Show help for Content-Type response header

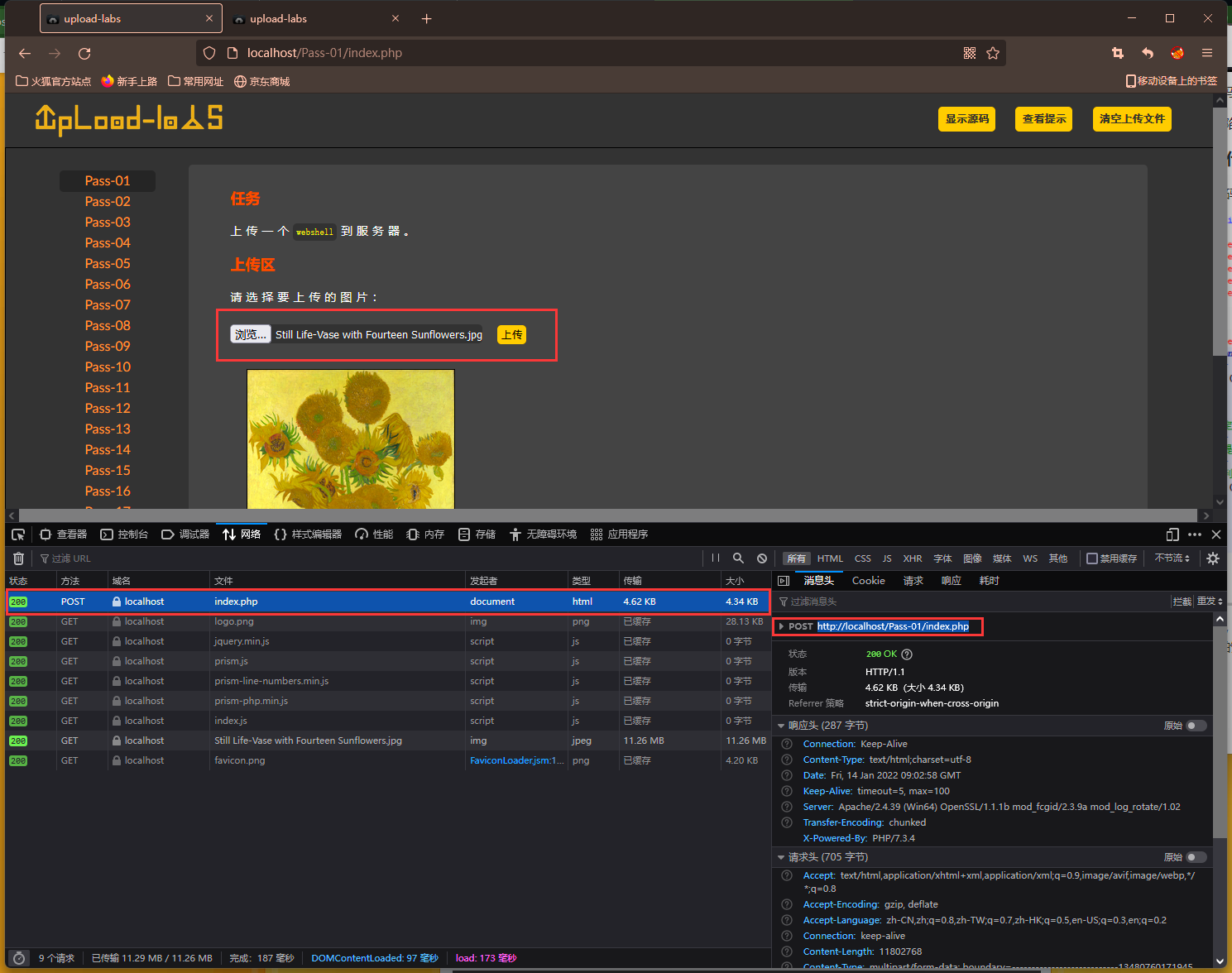787,760
